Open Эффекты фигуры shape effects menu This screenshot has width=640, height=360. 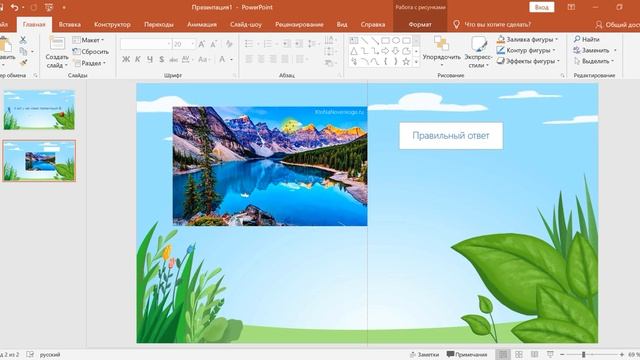click(528, 61)
